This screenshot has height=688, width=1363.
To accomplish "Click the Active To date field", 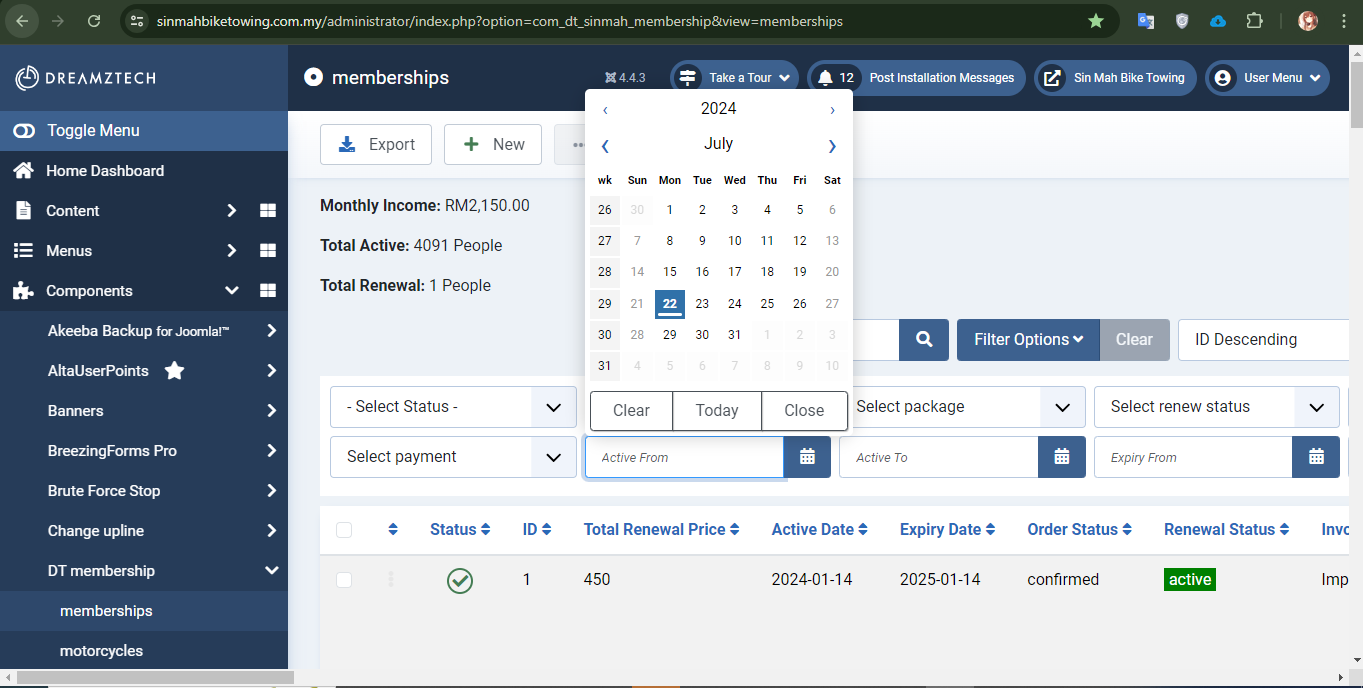I will click(x=939, y=457).
